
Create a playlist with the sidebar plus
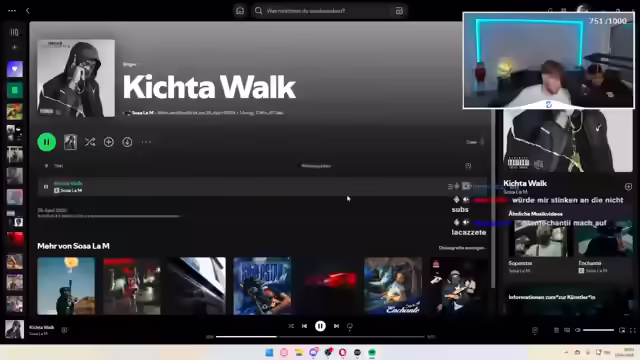14,47
